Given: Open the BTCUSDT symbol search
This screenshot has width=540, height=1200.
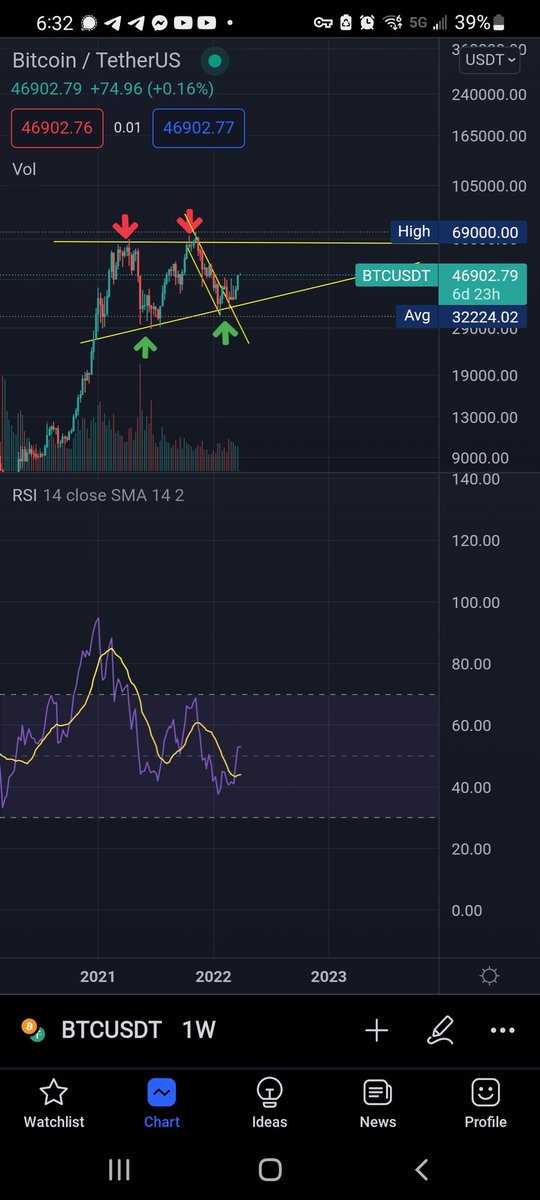Looking at the screenshot, I should 111,1030.
